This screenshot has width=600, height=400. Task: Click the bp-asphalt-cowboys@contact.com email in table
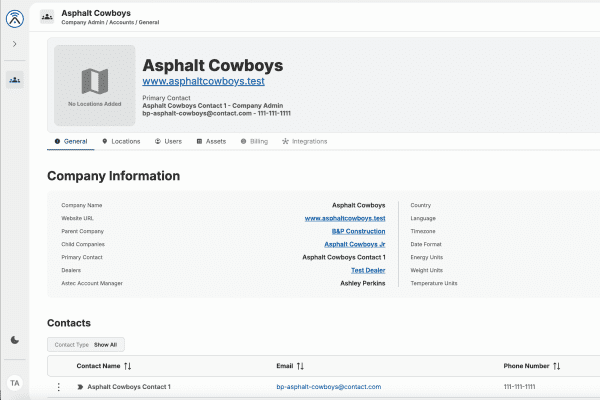[x=329, y=387]
